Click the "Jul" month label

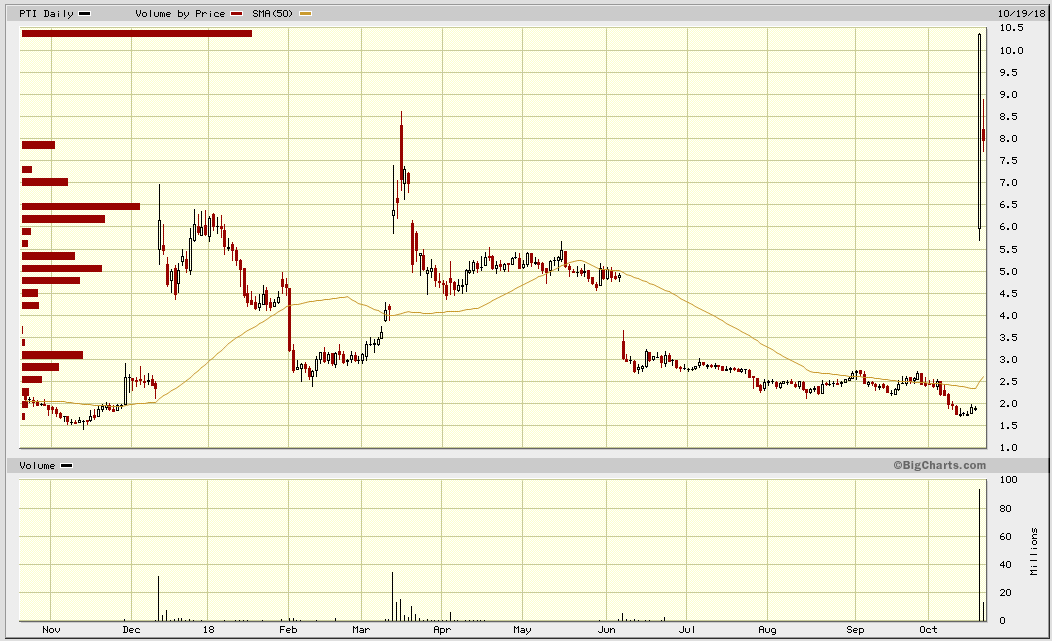[x=687, y=630]
